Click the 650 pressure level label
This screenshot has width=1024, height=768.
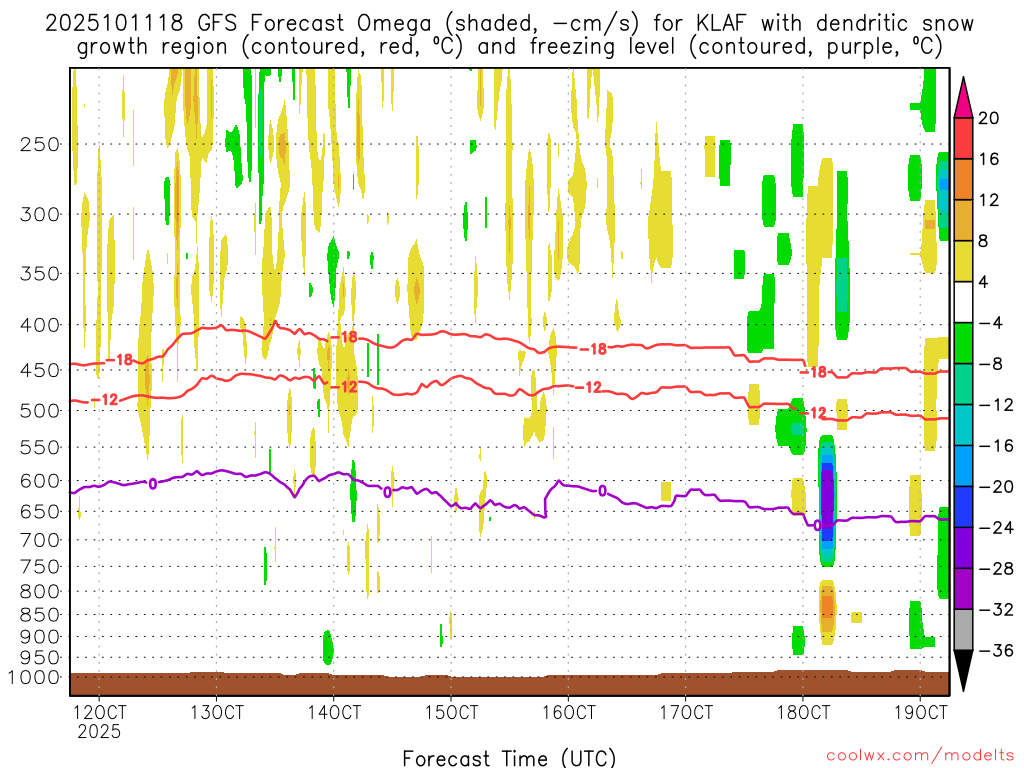pyautogui.click(x=40, y=511)
